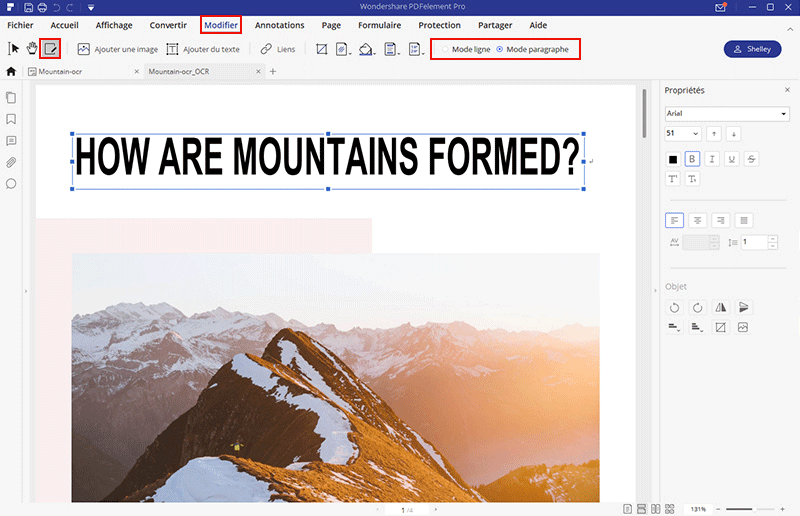Open the black text color swatch
Screen dimensions: 800x516
pyautogui.click(x=673, y=159)
